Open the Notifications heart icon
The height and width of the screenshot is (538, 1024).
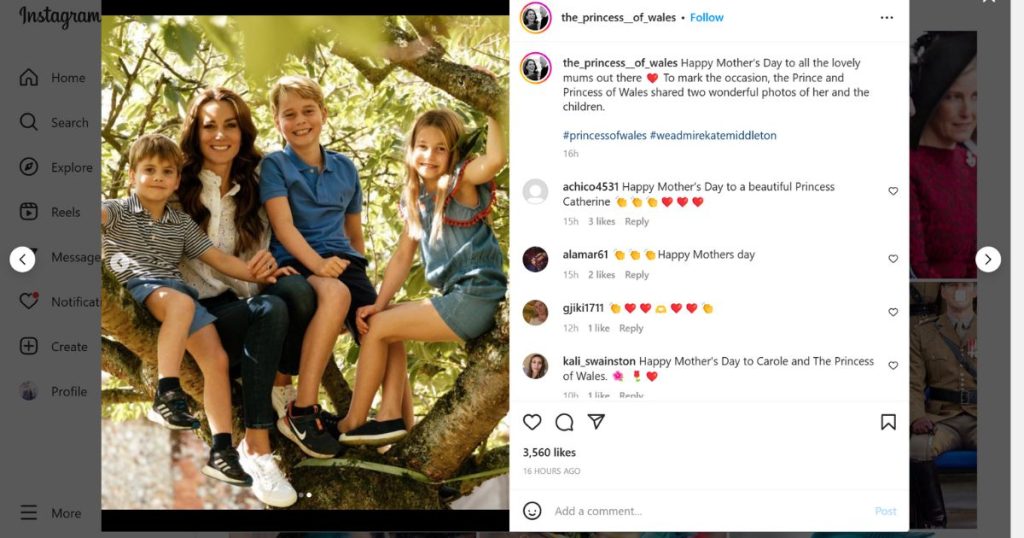(x=29, y=301)
